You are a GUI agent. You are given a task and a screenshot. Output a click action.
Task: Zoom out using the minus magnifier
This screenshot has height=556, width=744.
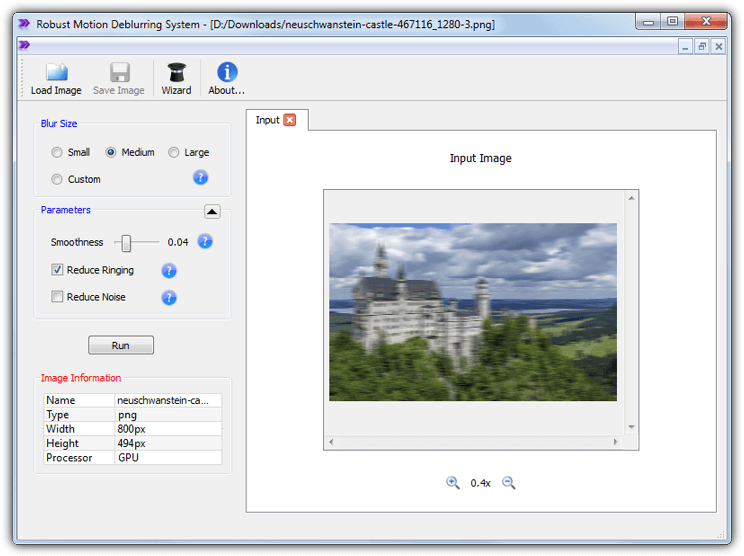pos(508,483)
